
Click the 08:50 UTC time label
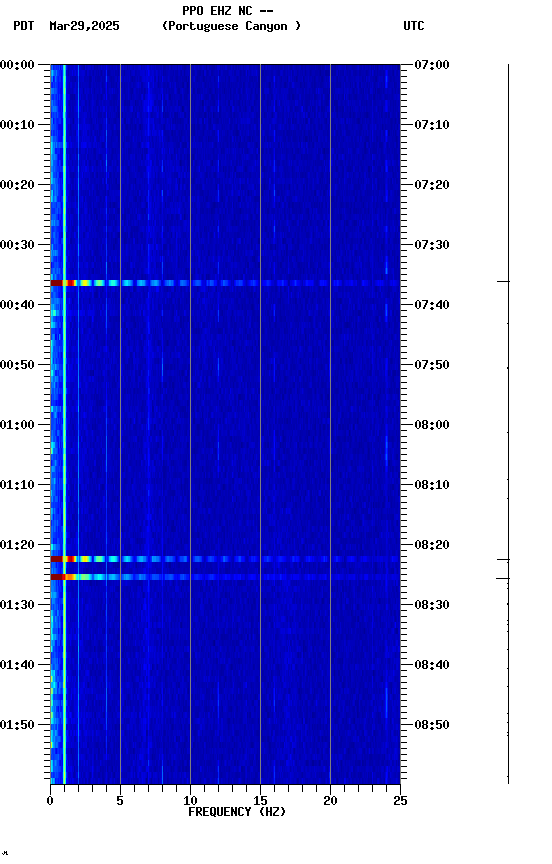tap(432, 725)
